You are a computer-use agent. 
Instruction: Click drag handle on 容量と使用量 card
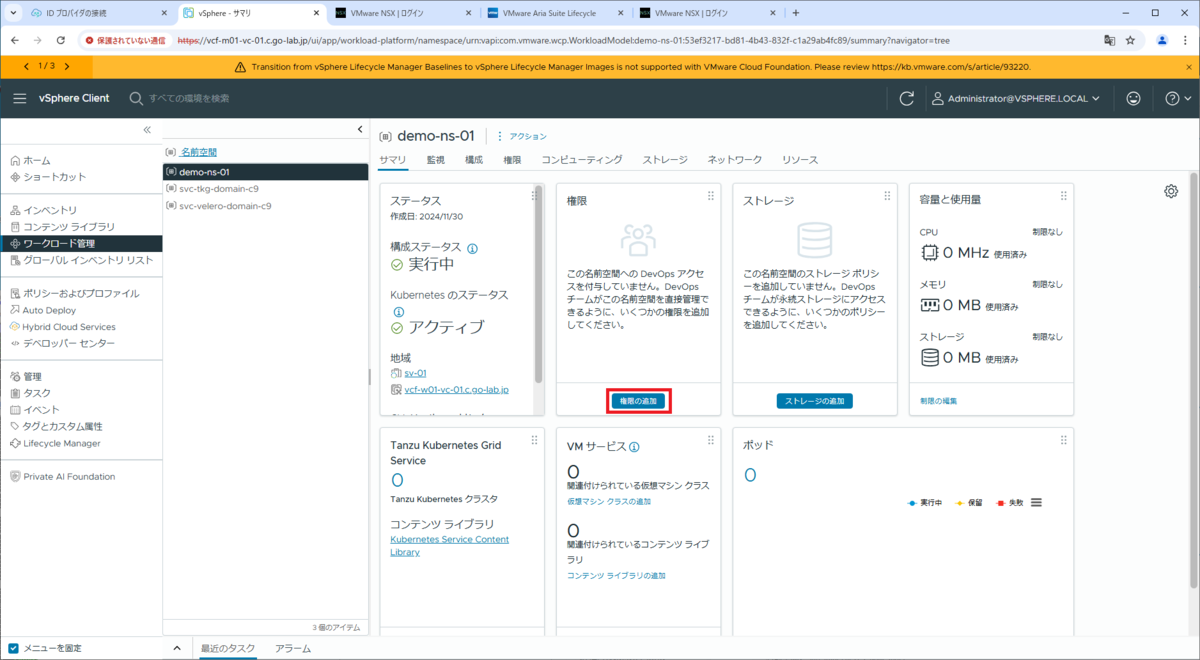coord(1063,196)
